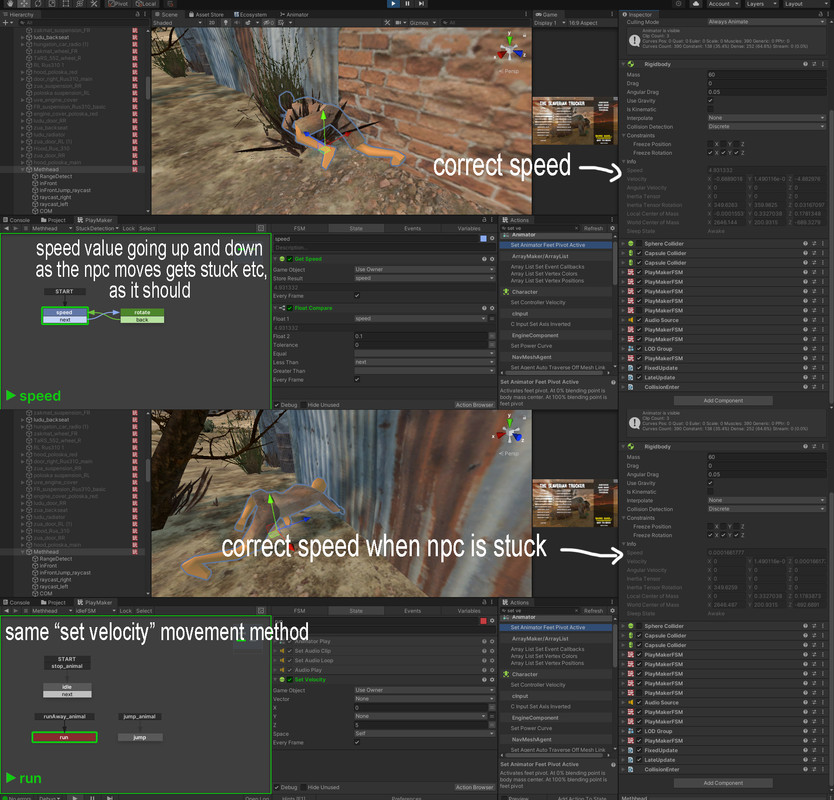This screenshot has width=834, height=800.
Task: Expand the Set Audio Clip action foldout
Action: (x=276, y=651)
